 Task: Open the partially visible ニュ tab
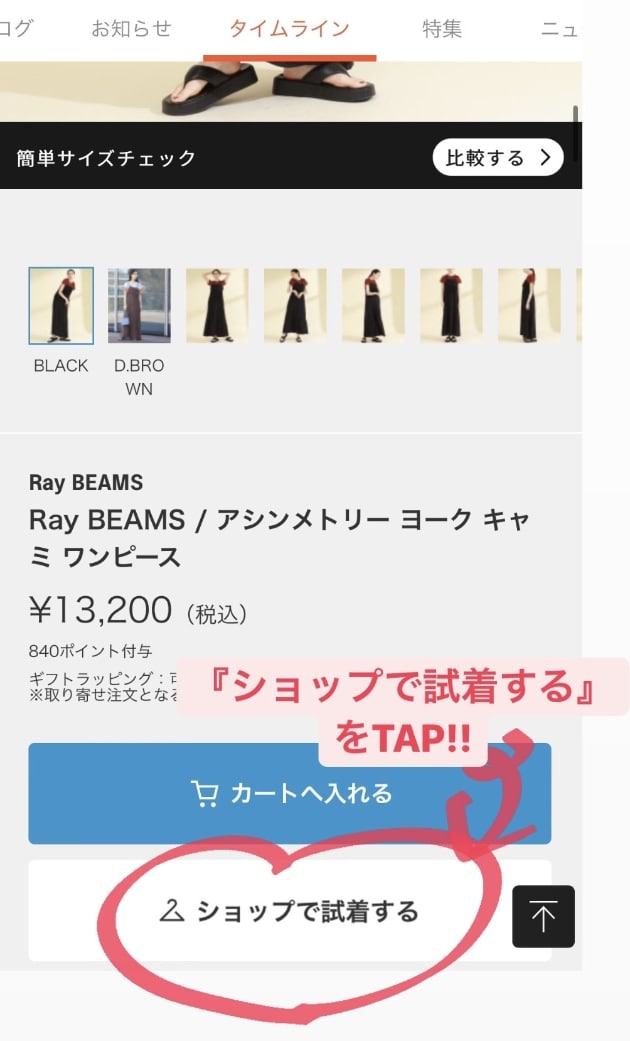coord(559,29)
